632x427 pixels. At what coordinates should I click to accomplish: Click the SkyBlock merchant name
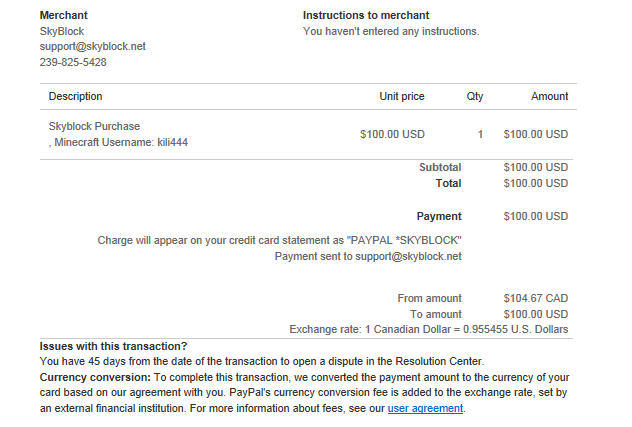point(61,31)
